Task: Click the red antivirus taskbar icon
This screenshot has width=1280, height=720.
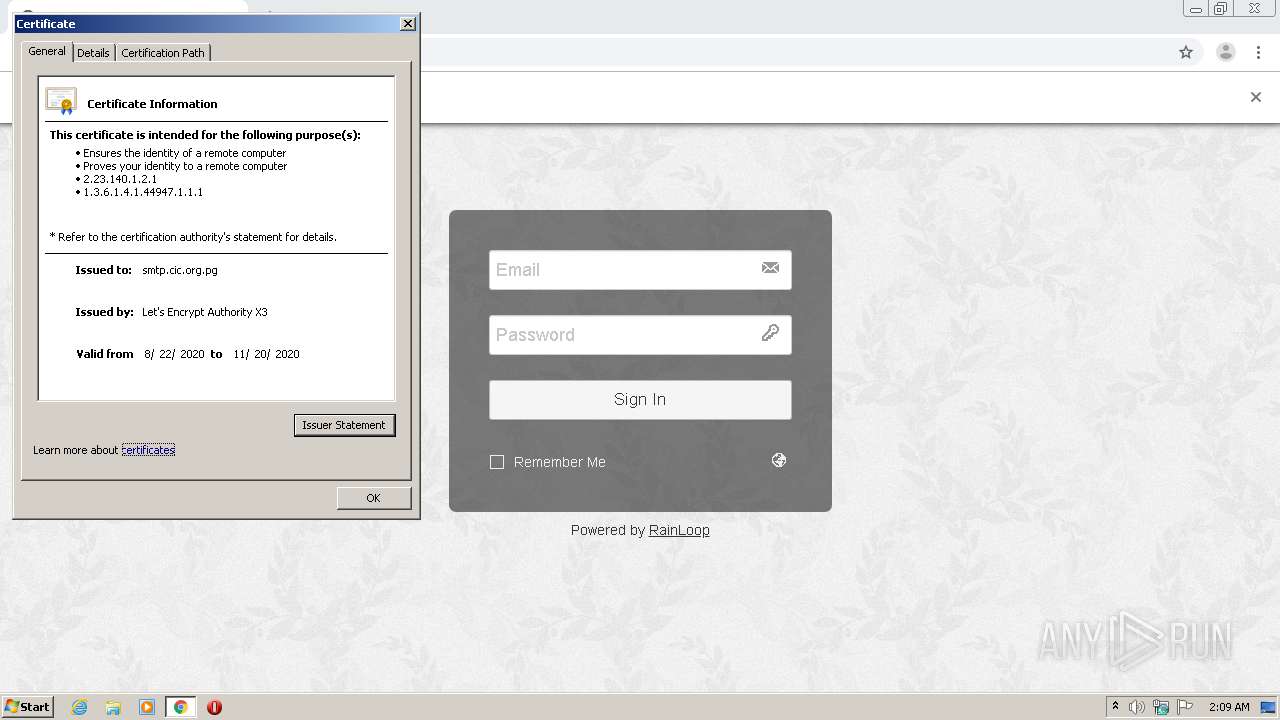Action: (214, 707)
